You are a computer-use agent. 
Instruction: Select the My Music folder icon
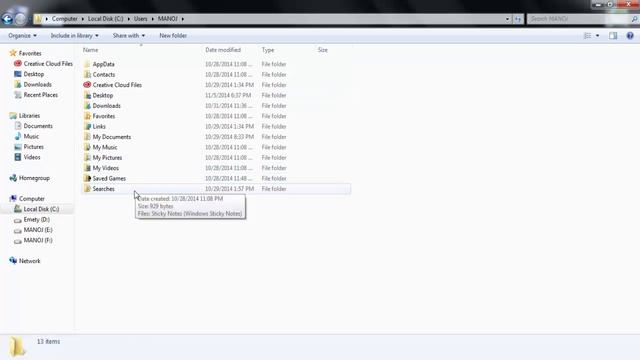click(87, 147)
